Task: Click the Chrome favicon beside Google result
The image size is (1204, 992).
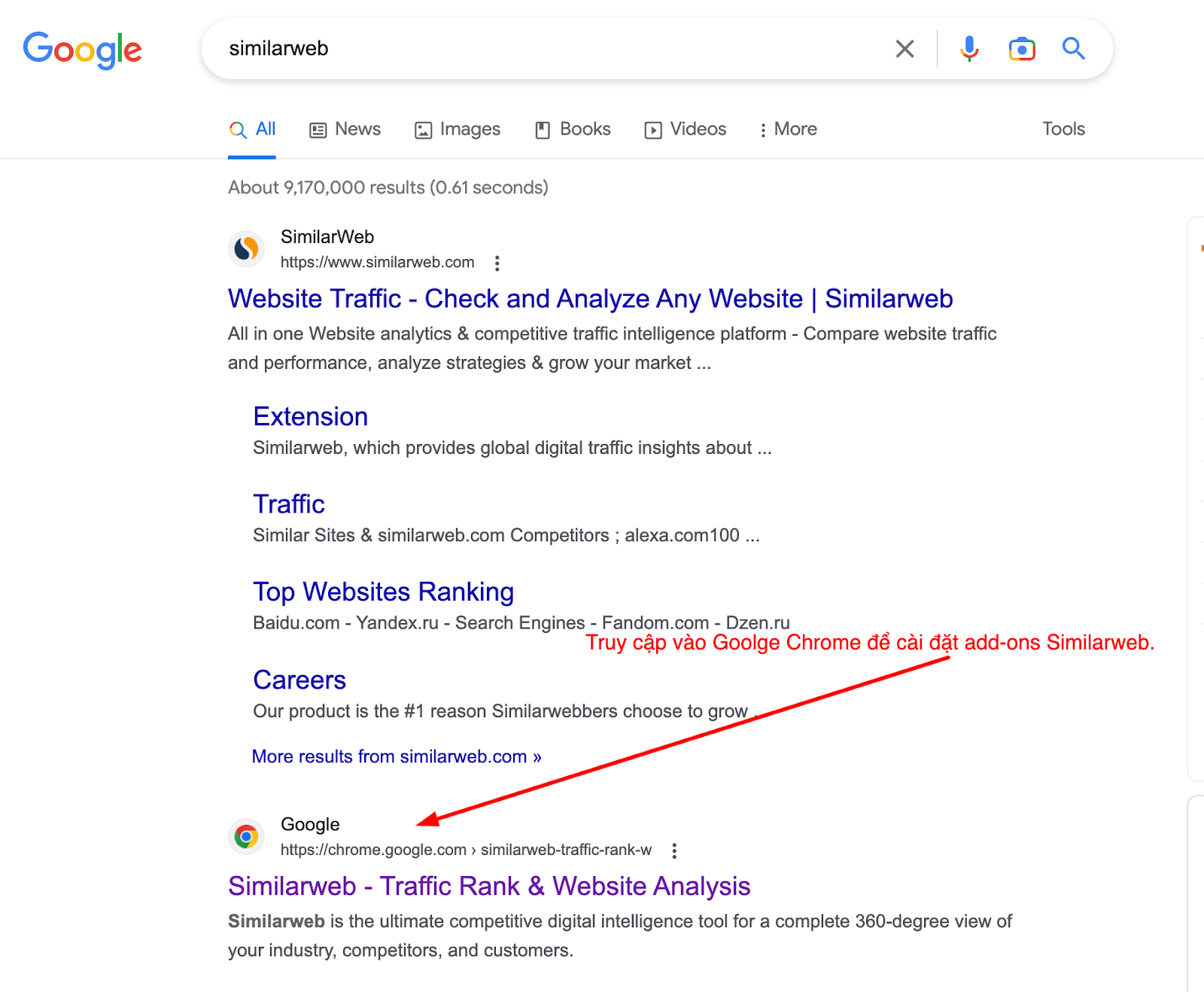Action: [246, 836]
